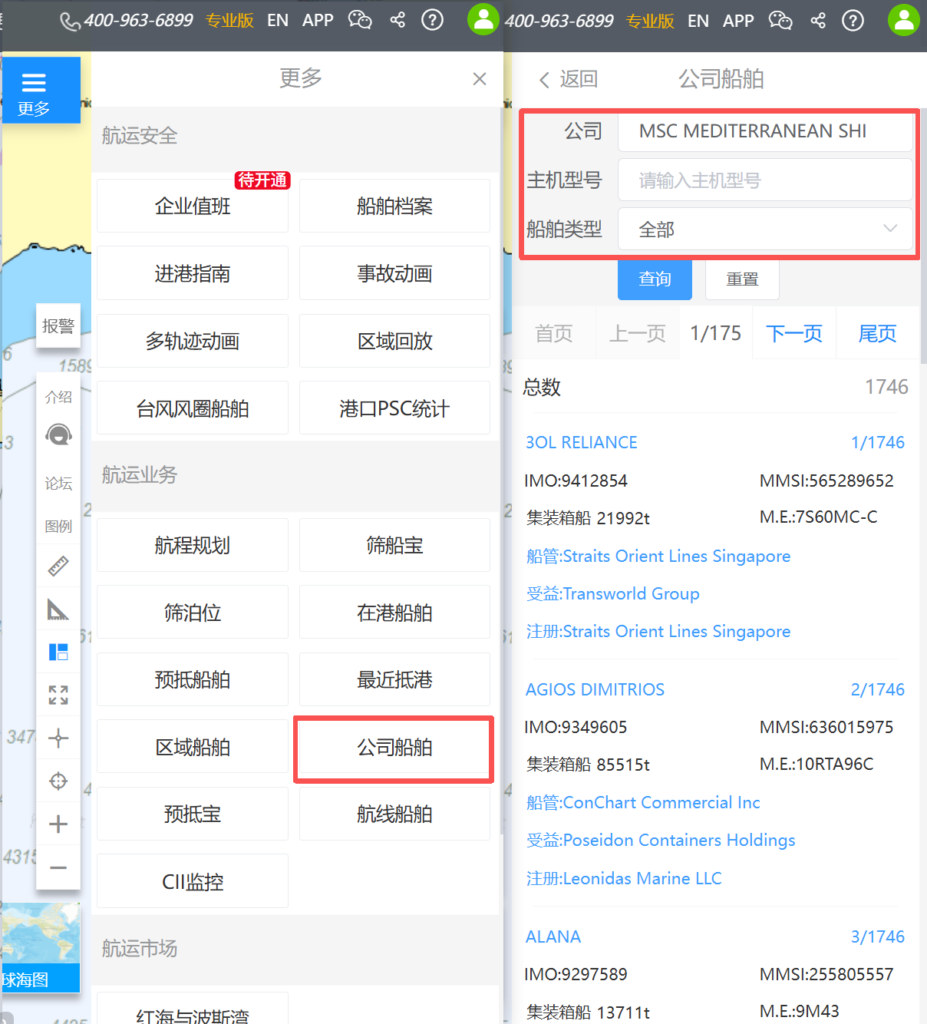
Task: Click the 重置 reset button
Action: click(x=742, y=279)
